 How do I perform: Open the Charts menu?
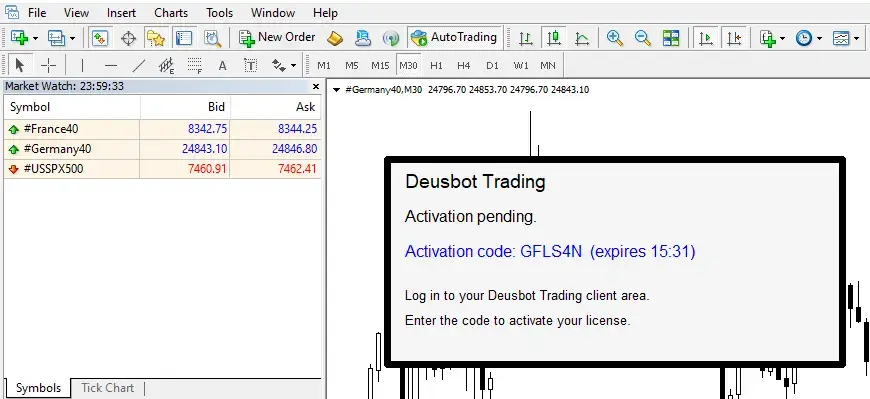click(171, 12)
